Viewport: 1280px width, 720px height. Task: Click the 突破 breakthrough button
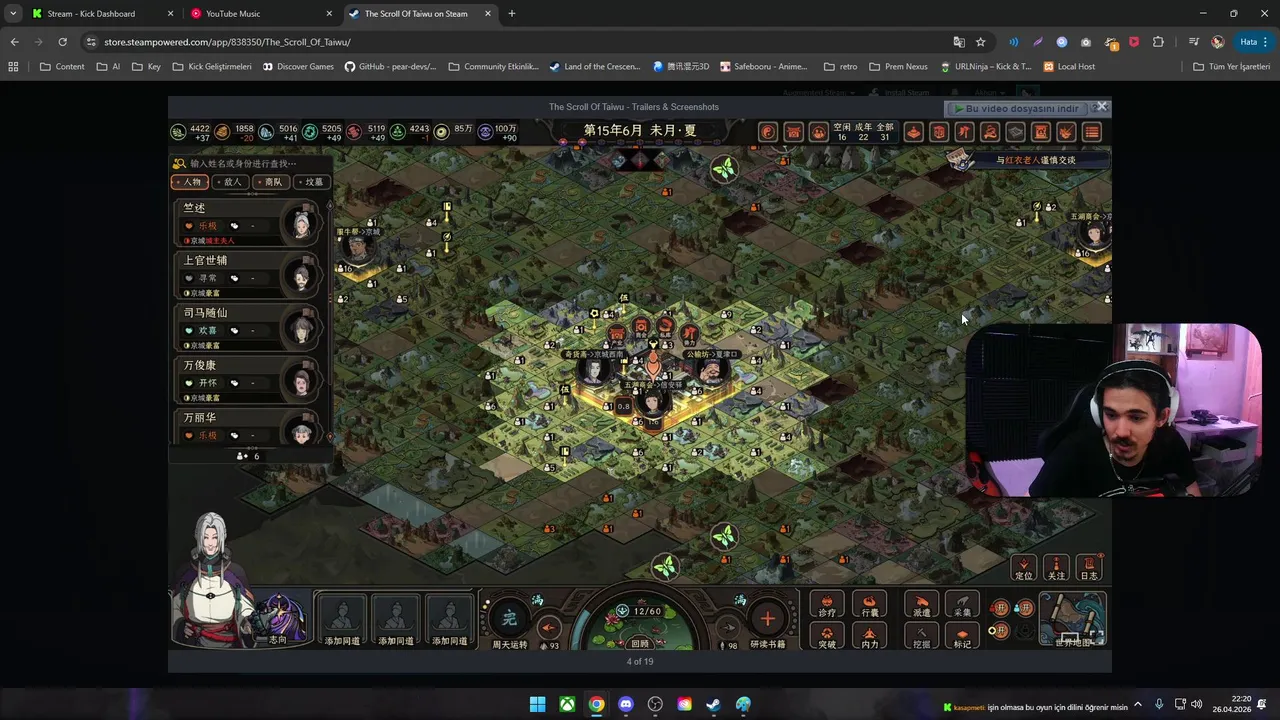827,637
